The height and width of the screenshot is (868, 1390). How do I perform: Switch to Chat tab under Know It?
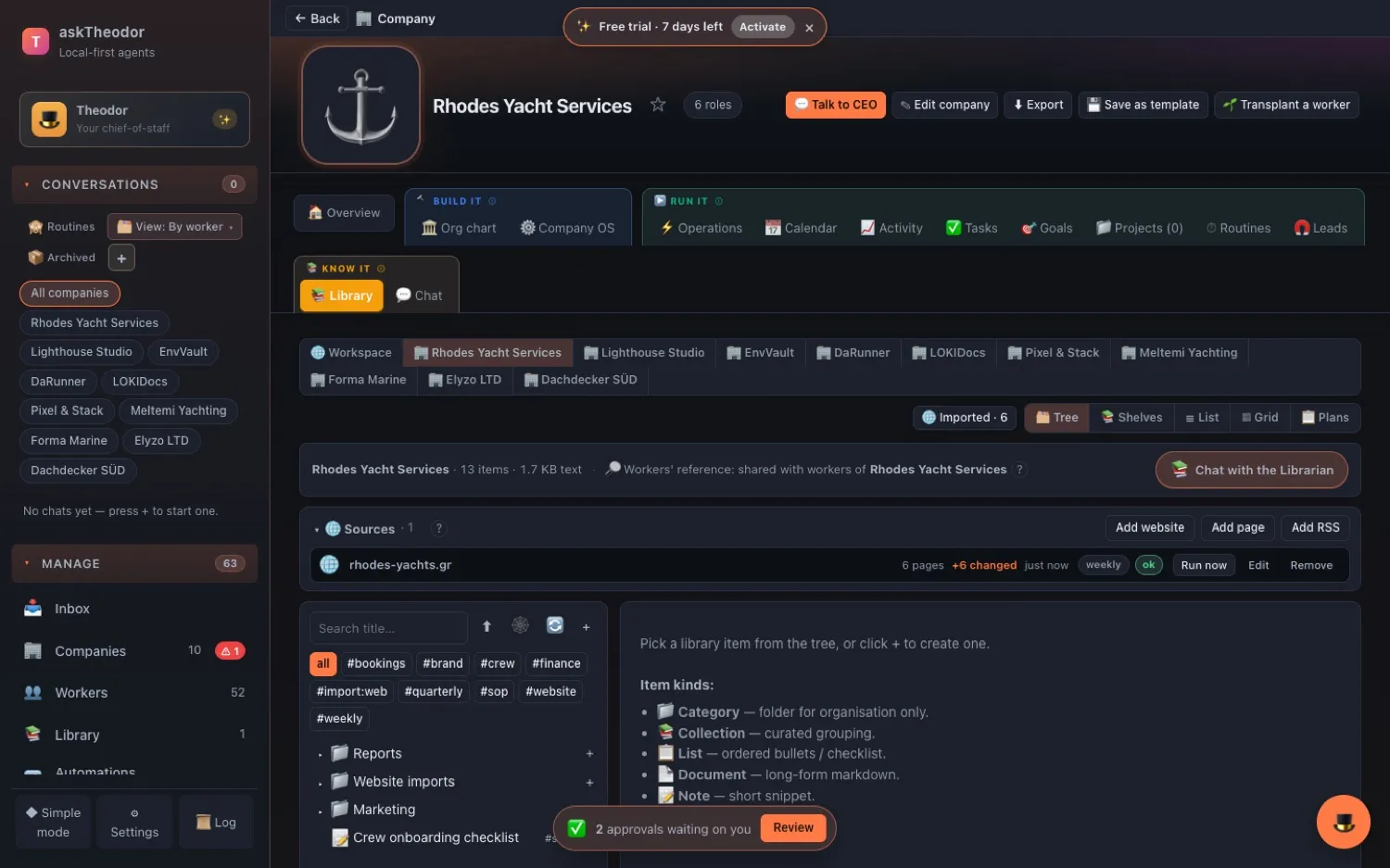coord(419,296)
